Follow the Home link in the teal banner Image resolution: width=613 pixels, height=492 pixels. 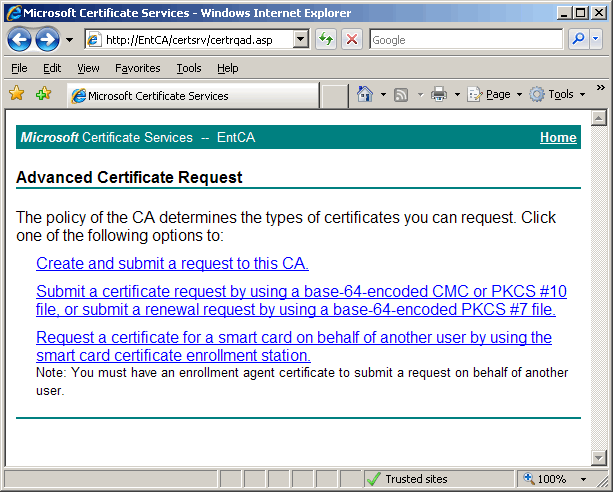point(558,137)
